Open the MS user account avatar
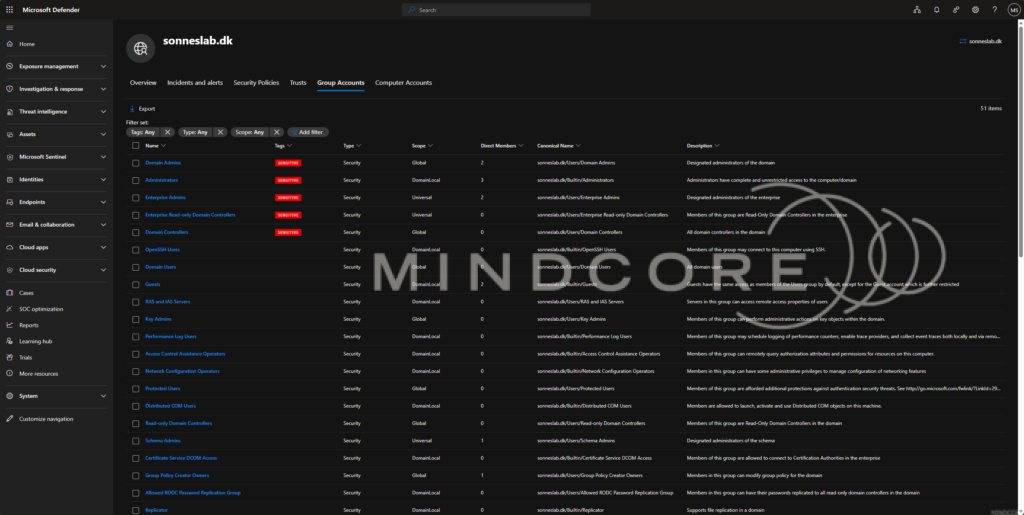The image size is (1024, 515). click(x=1014, y=10)
